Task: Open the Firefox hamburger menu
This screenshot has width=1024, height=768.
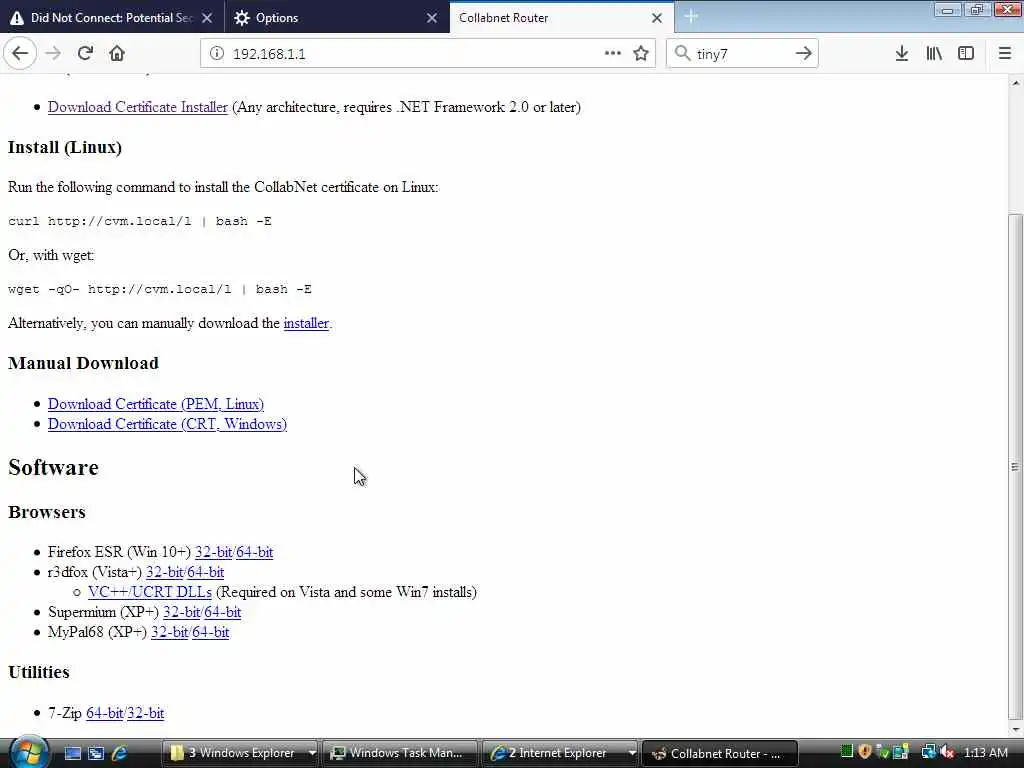Action: tap(1005, 54)
